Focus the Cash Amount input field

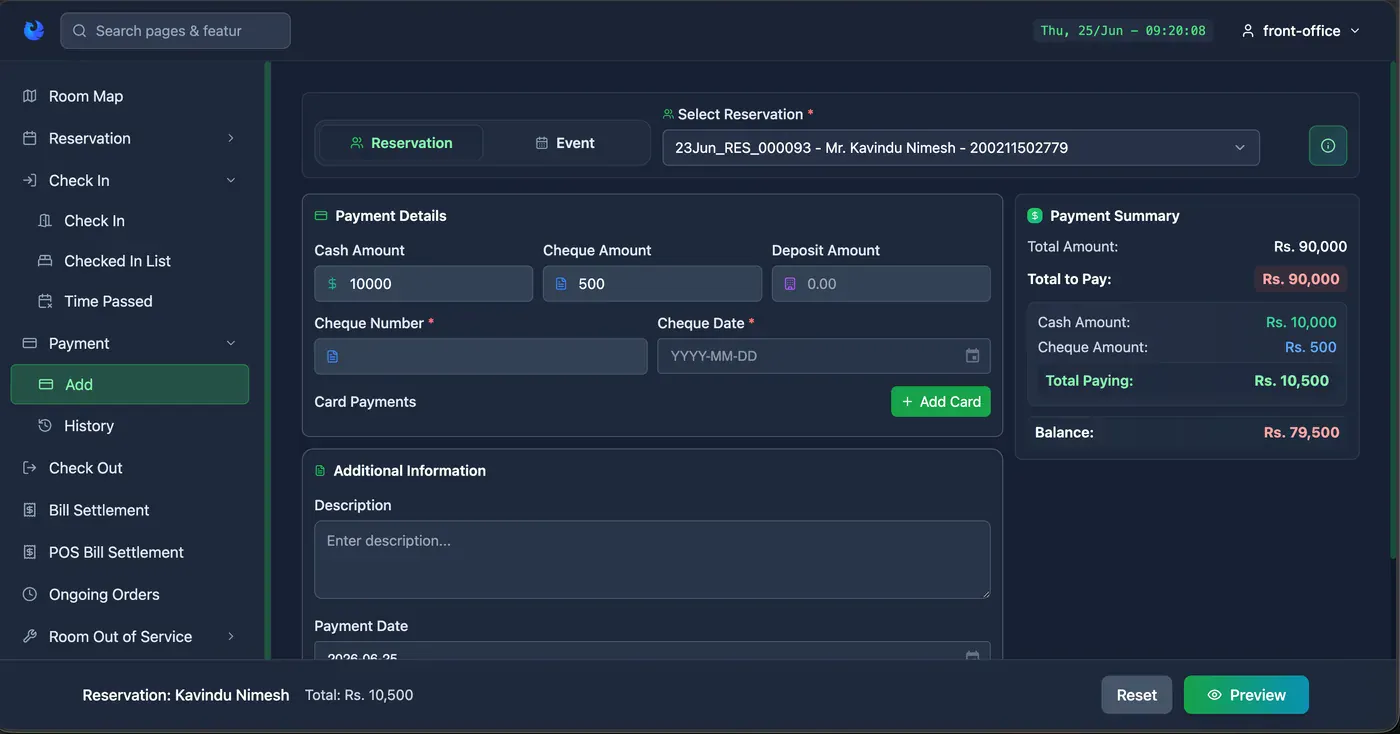tap(423, 284)
